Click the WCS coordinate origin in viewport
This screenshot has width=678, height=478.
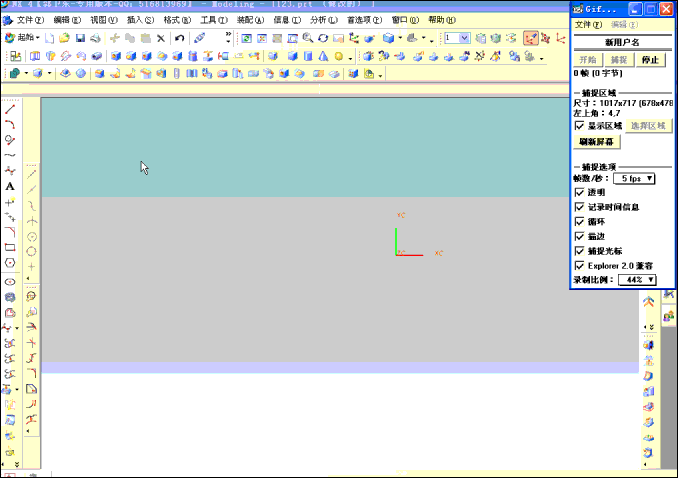[x=396, y=255]
